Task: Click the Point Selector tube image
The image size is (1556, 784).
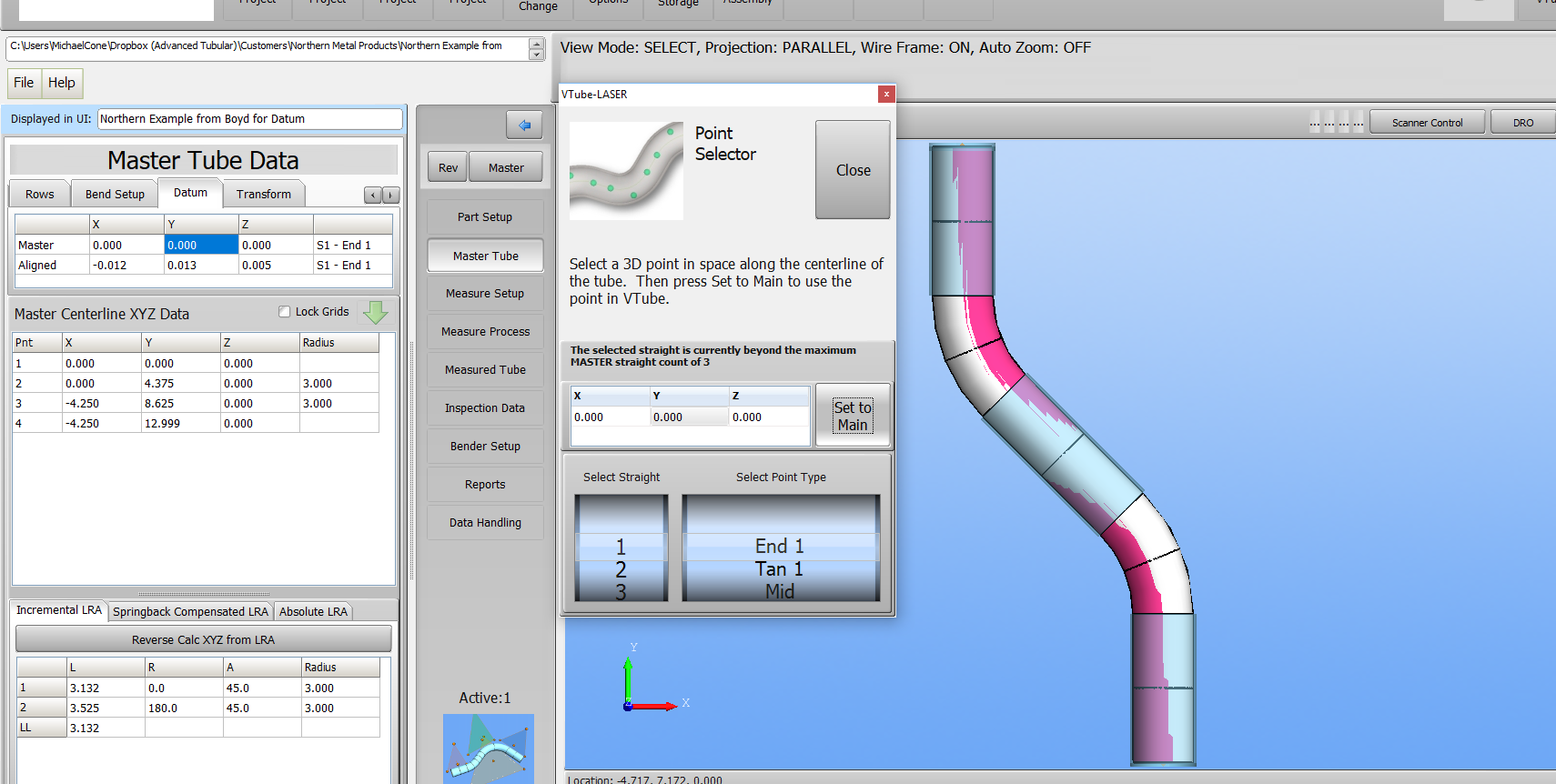Action: click(x=626, y=170)
